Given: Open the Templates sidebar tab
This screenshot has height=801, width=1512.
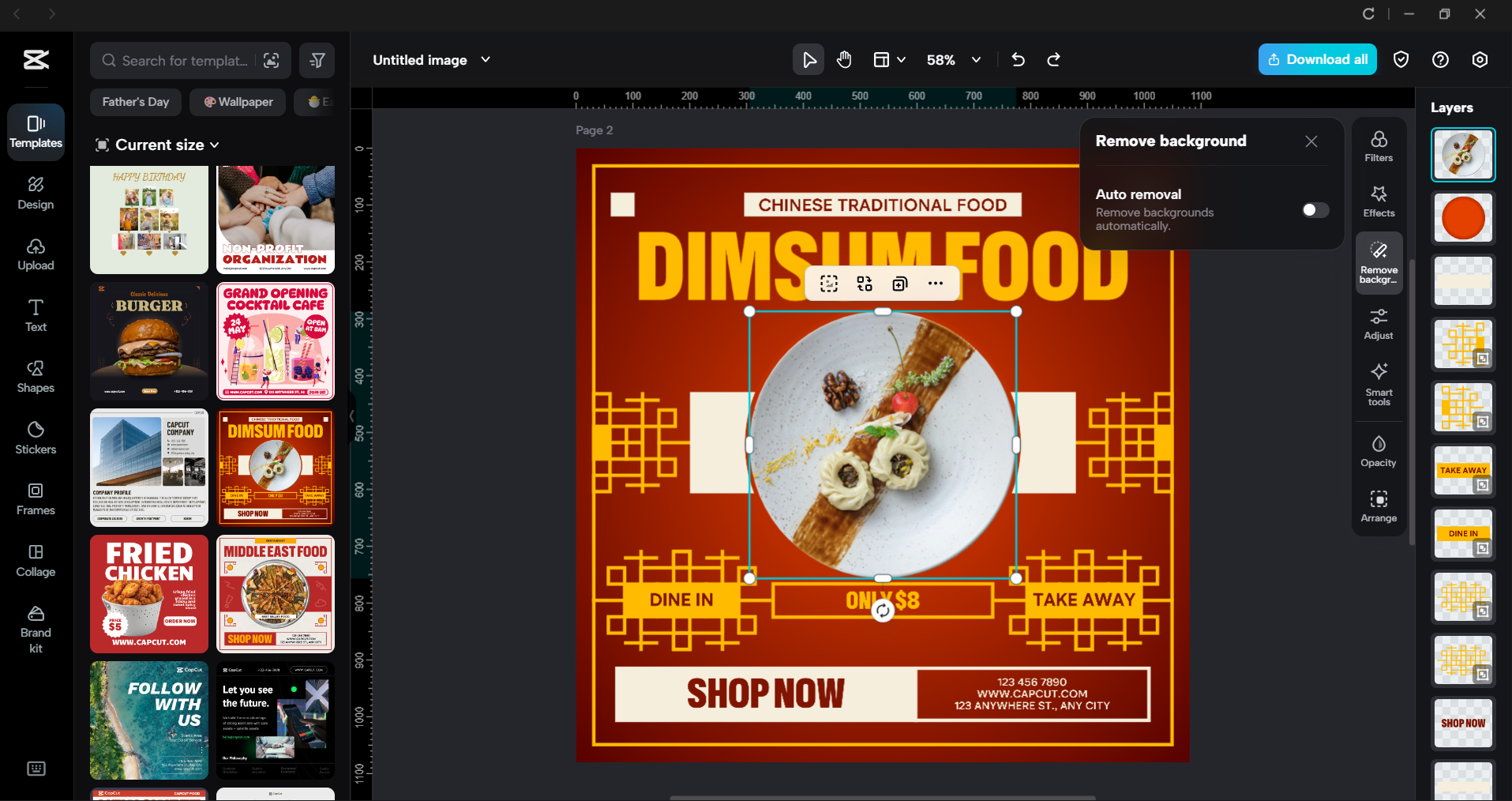Looking at the screenshot, I should pos(36,131).
